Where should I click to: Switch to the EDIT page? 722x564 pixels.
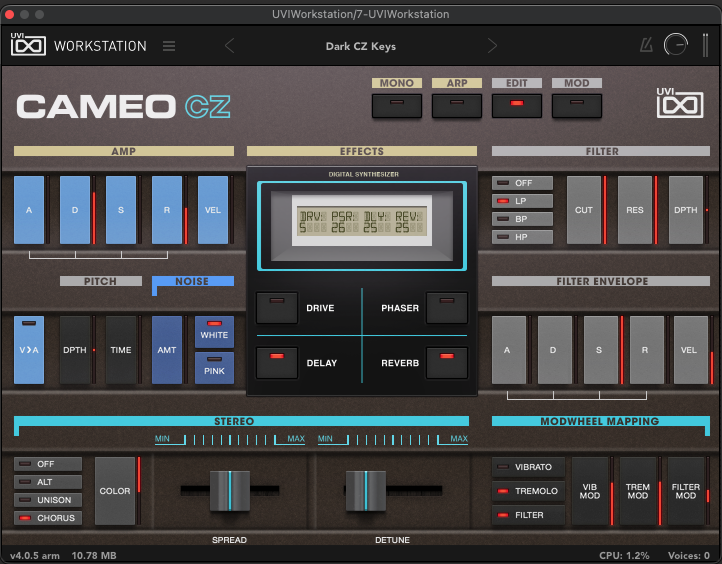[517, 106]
